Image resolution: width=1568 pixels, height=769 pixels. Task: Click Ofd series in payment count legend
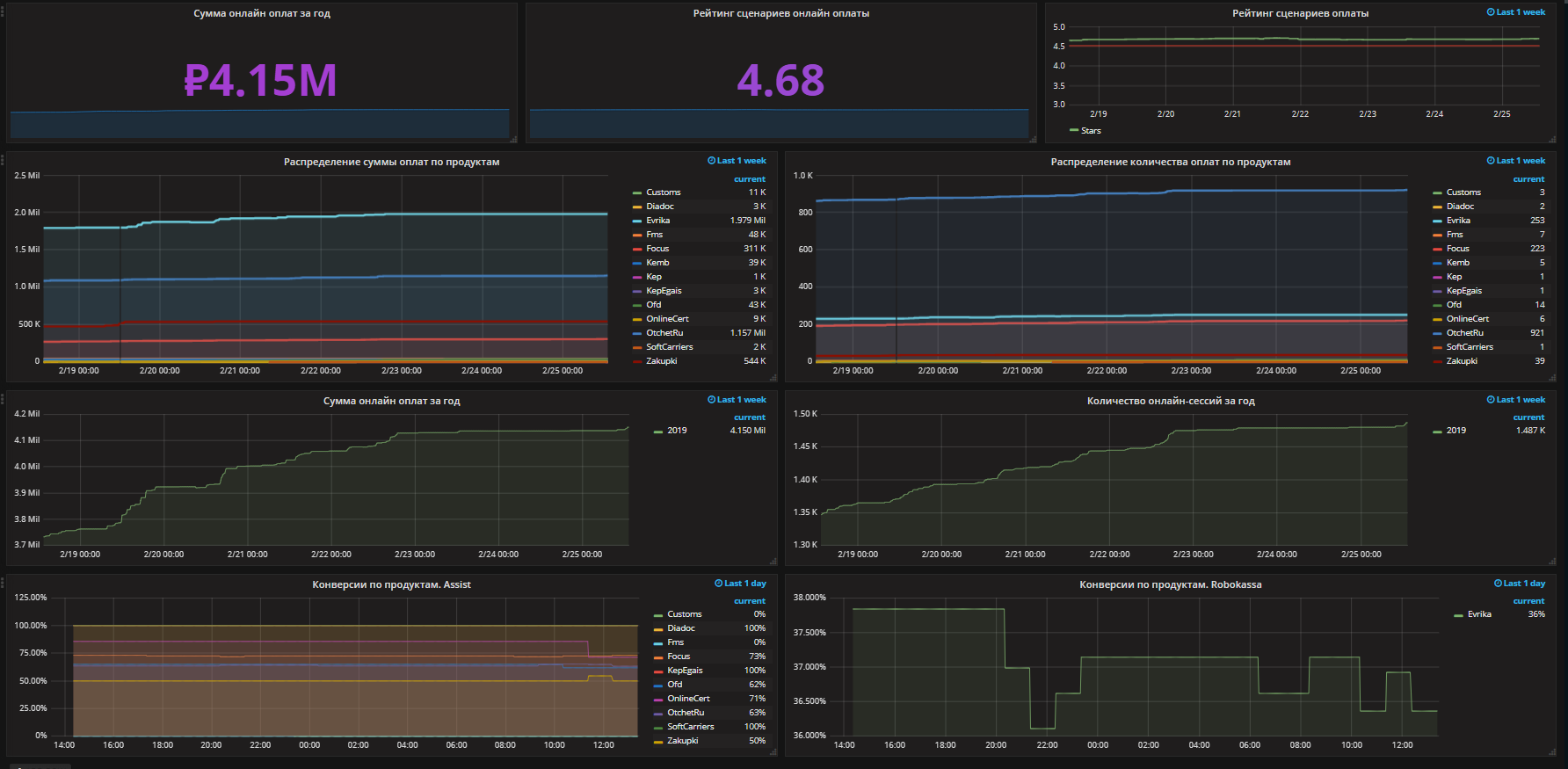click(x=1455, y=305)
